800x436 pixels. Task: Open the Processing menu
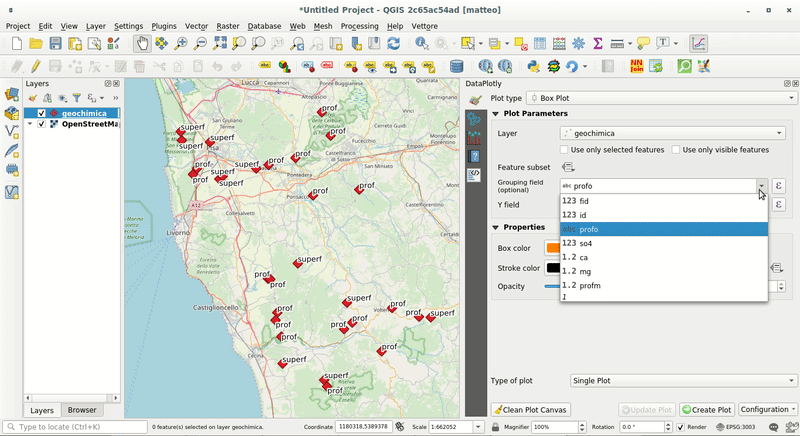(359, 26)
